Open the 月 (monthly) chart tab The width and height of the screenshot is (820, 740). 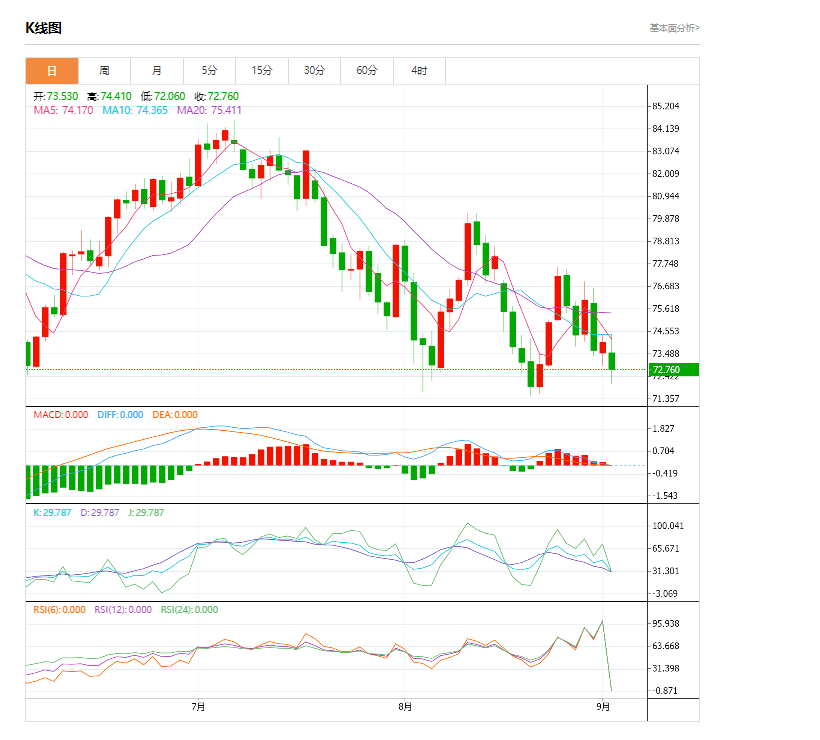[x=157, y=71]
